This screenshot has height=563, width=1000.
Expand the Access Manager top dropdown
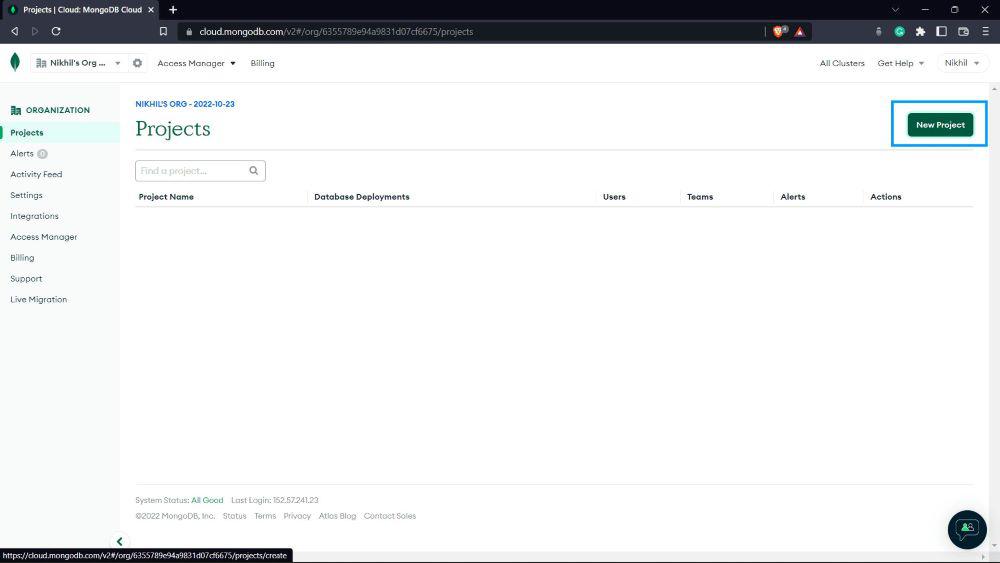tap(196, 63)
